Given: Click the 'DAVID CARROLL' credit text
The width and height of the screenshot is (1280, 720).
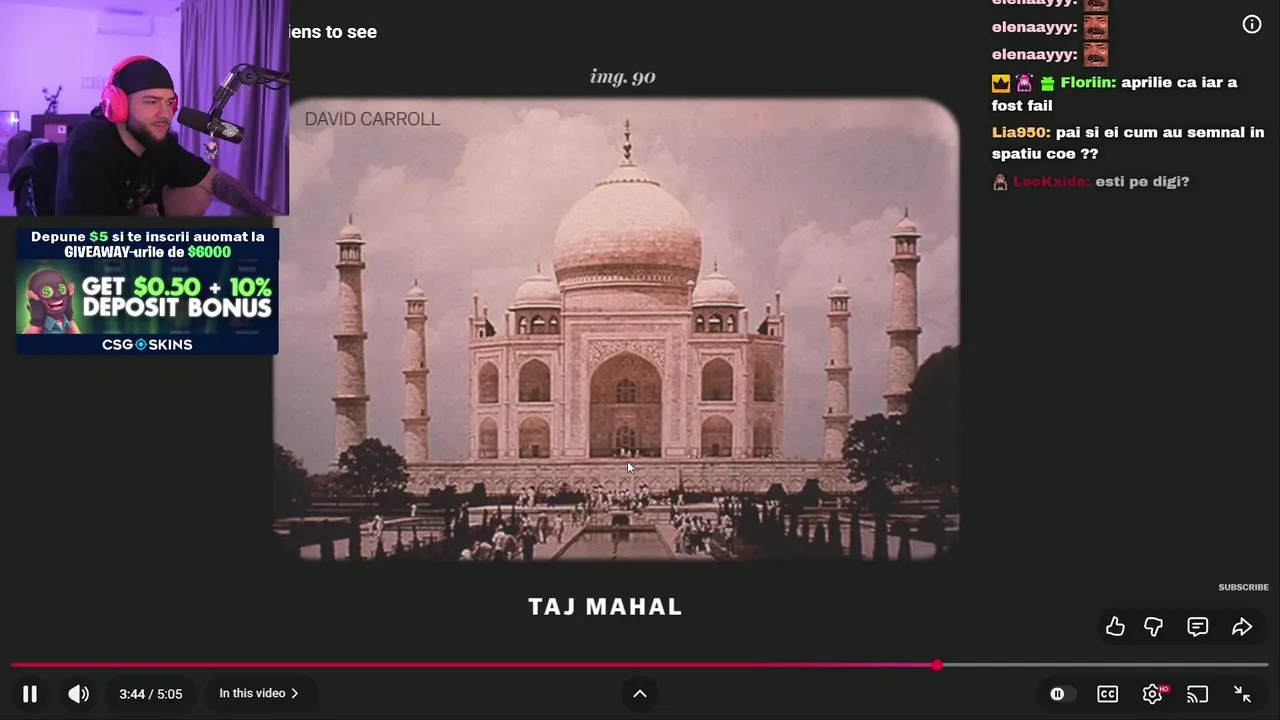Looking at the screenshot, I should (x=372, y=119).
